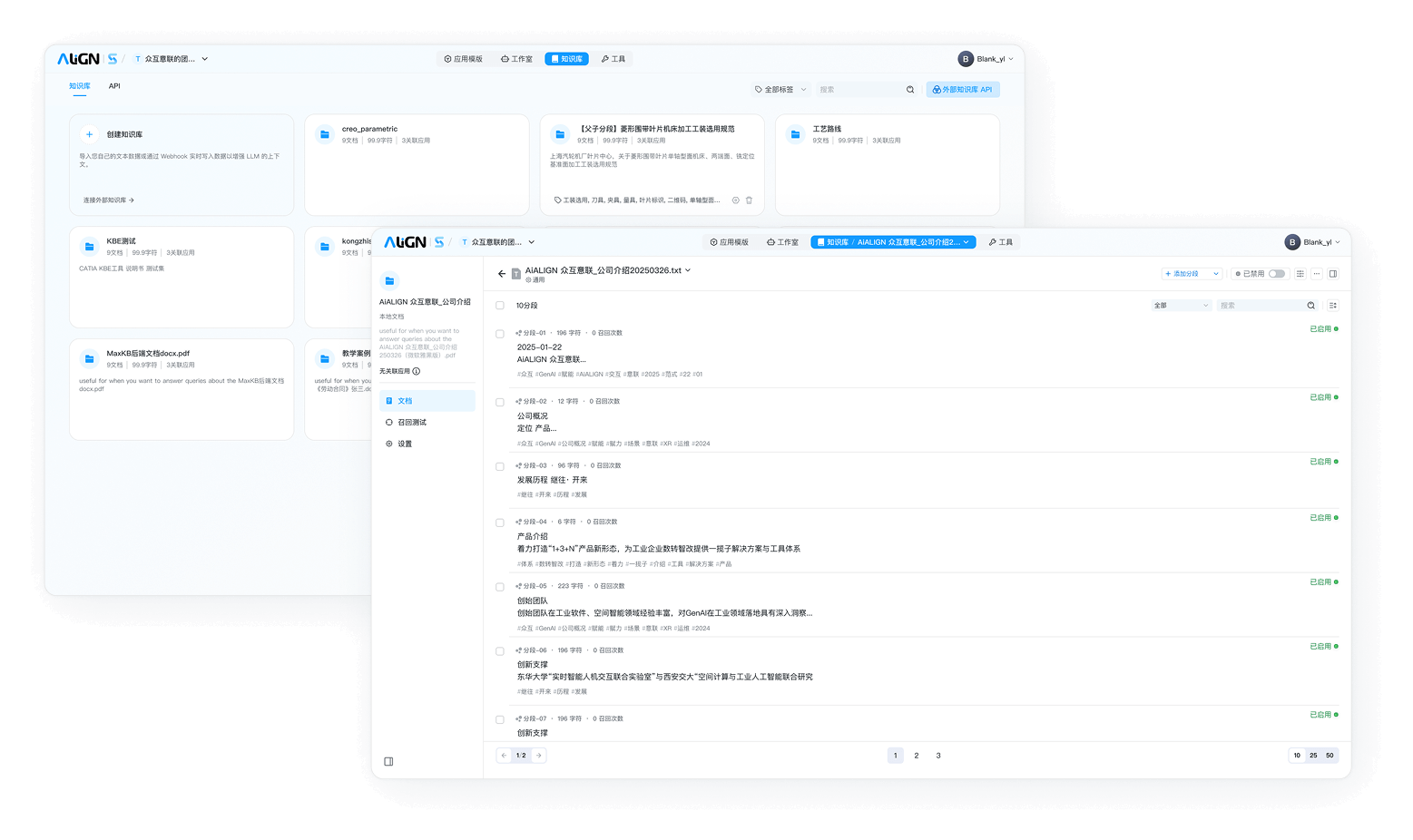
Task: Check the select-all box next to 10分段
Action: pyautogui.click(x=500, y=306)
